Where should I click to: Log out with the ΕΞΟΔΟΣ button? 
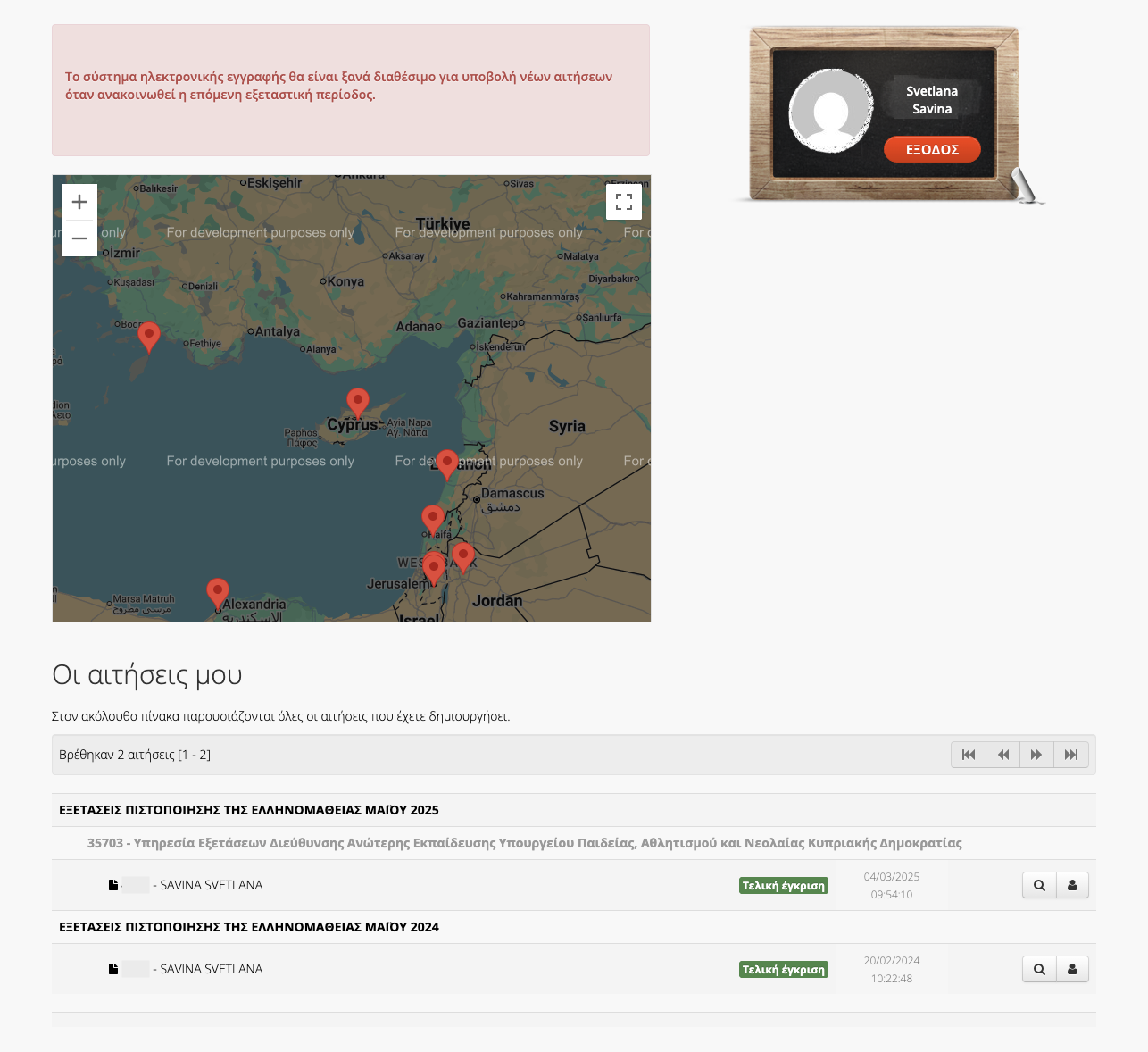(932, 149)
